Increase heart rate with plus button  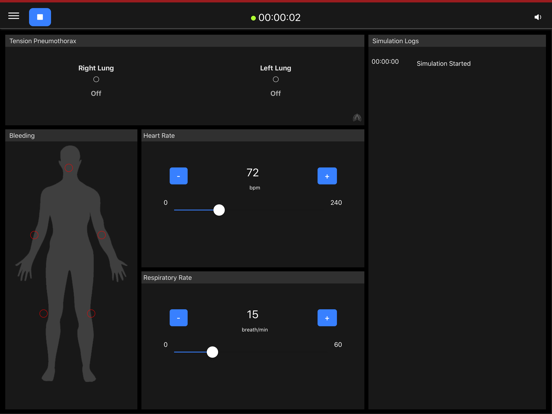327,176
